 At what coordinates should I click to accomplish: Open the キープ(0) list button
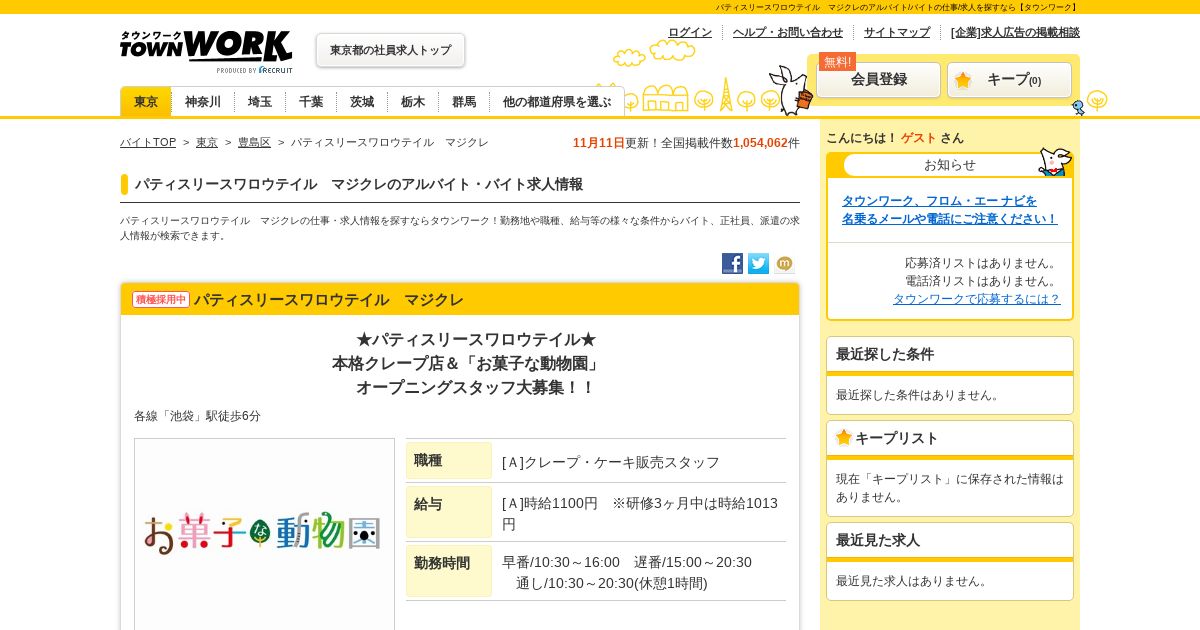tap(1009, 80)
